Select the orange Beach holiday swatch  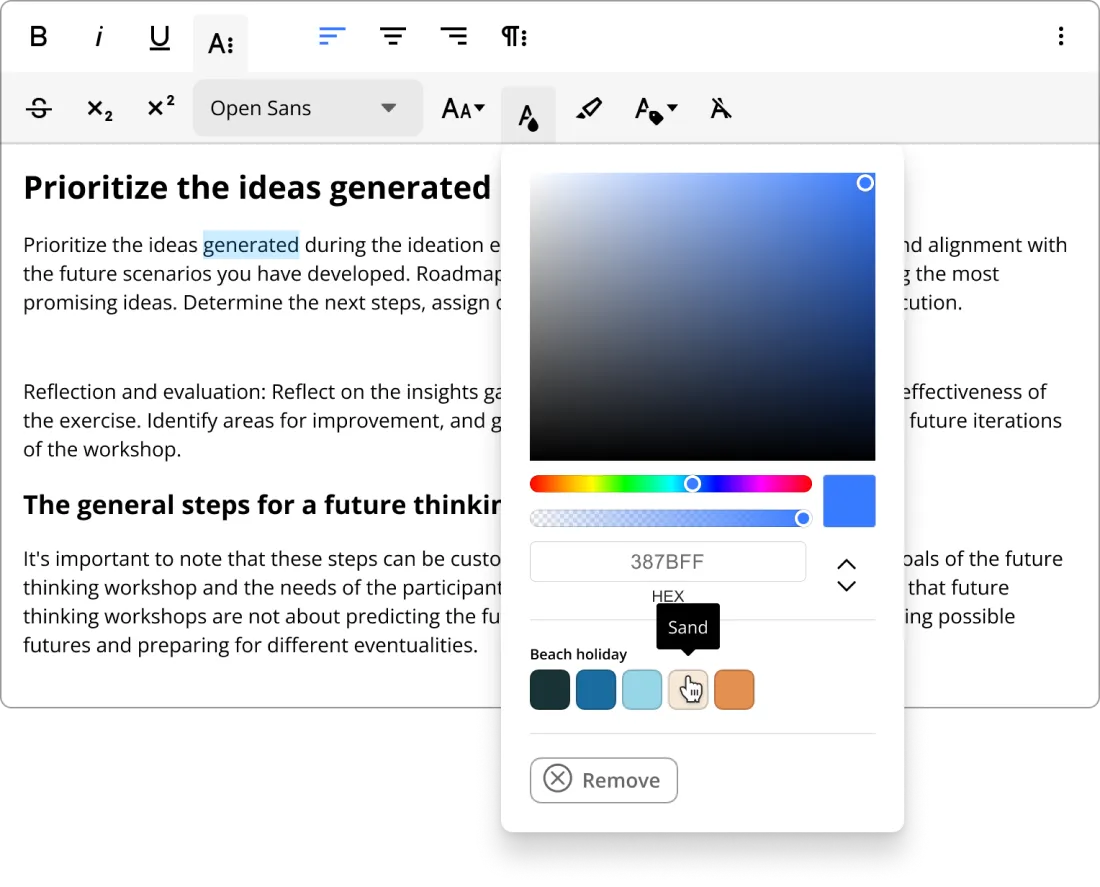click(734, 690)
